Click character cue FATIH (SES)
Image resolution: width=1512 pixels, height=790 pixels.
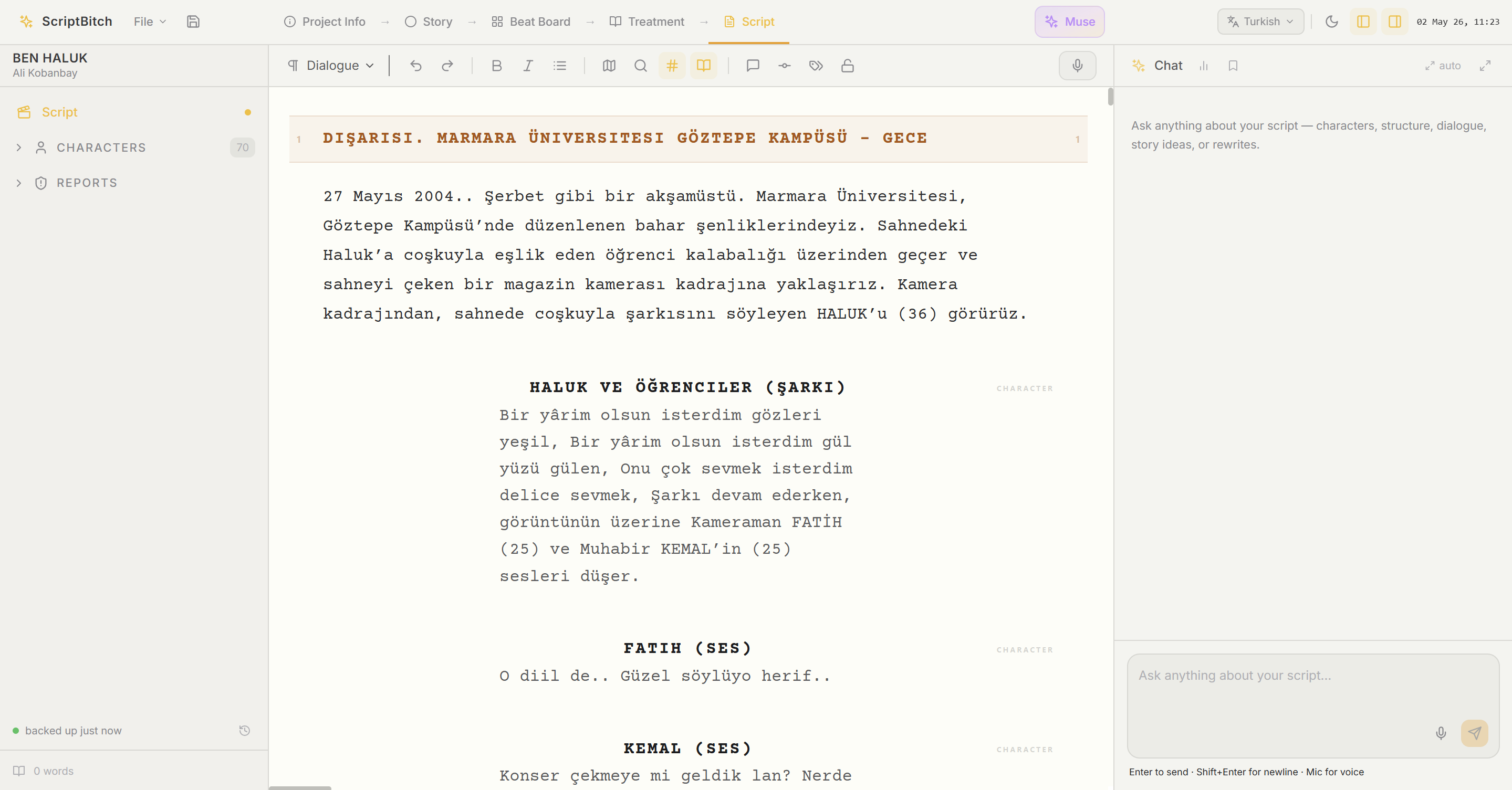click(x=687, y=649)
